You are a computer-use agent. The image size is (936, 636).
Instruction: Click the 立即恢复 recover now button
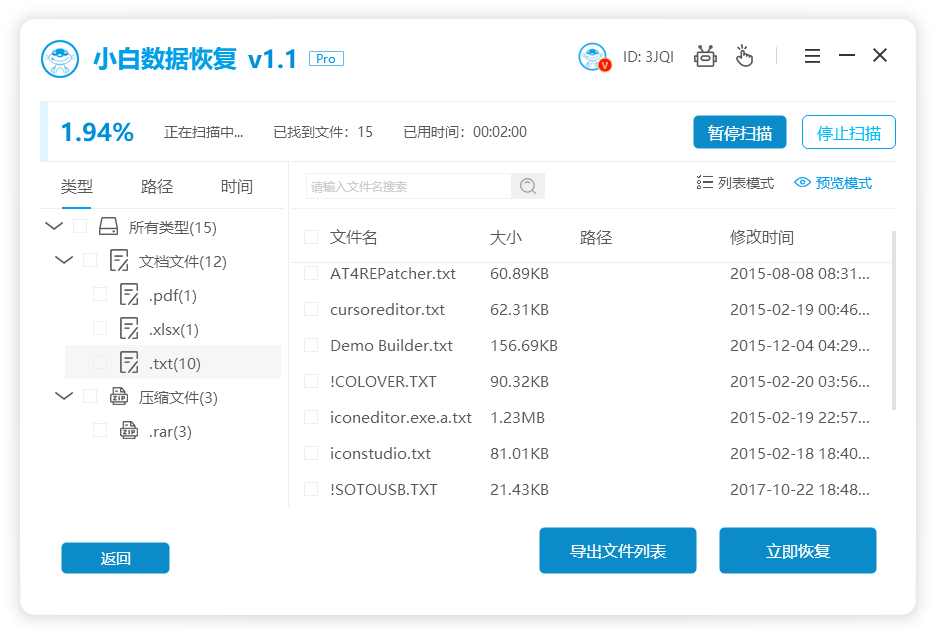pos(797,551)
